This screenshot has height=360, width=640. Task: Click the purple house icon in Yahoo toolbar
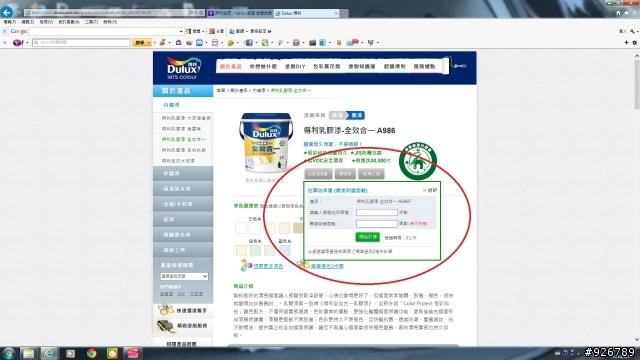point(178,42)
